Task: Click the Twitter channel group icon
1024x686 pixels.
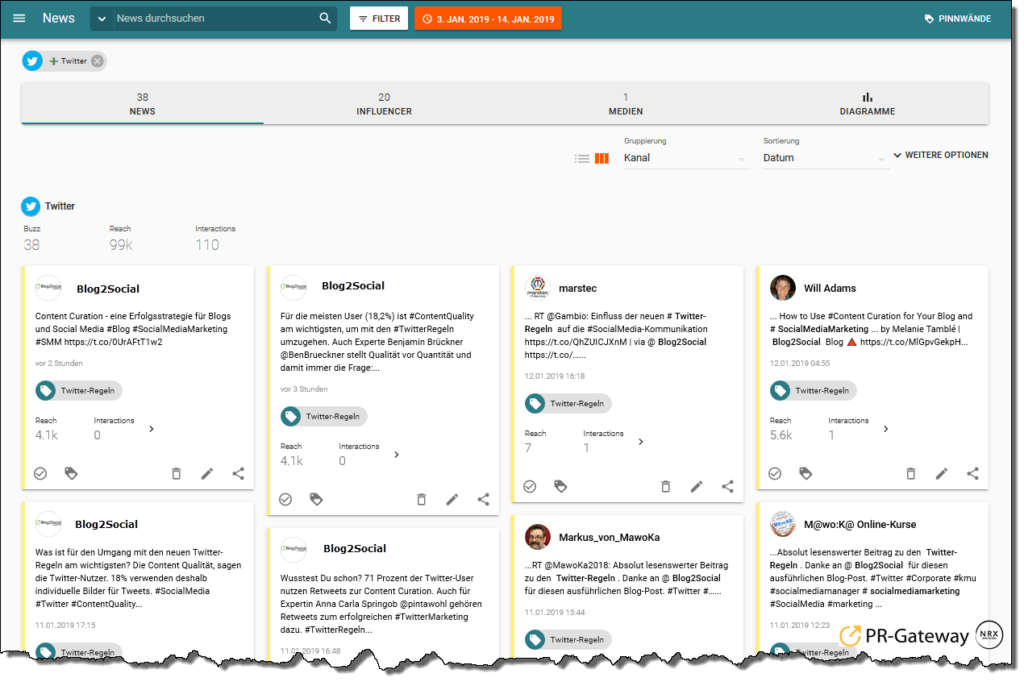Action: point(31,206)
